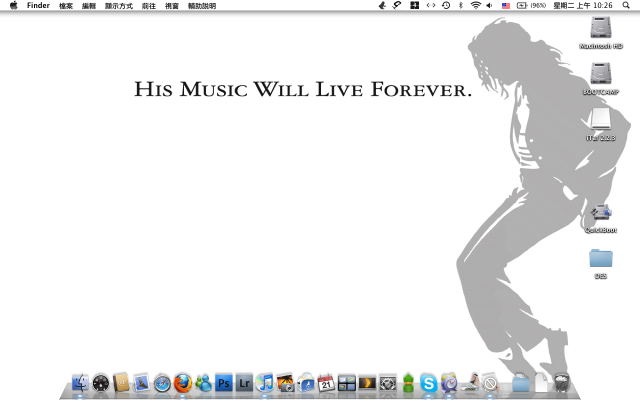This screenshot has width=640, height=400.
Task: Open the Finder menu
Action: click(38, 5)
